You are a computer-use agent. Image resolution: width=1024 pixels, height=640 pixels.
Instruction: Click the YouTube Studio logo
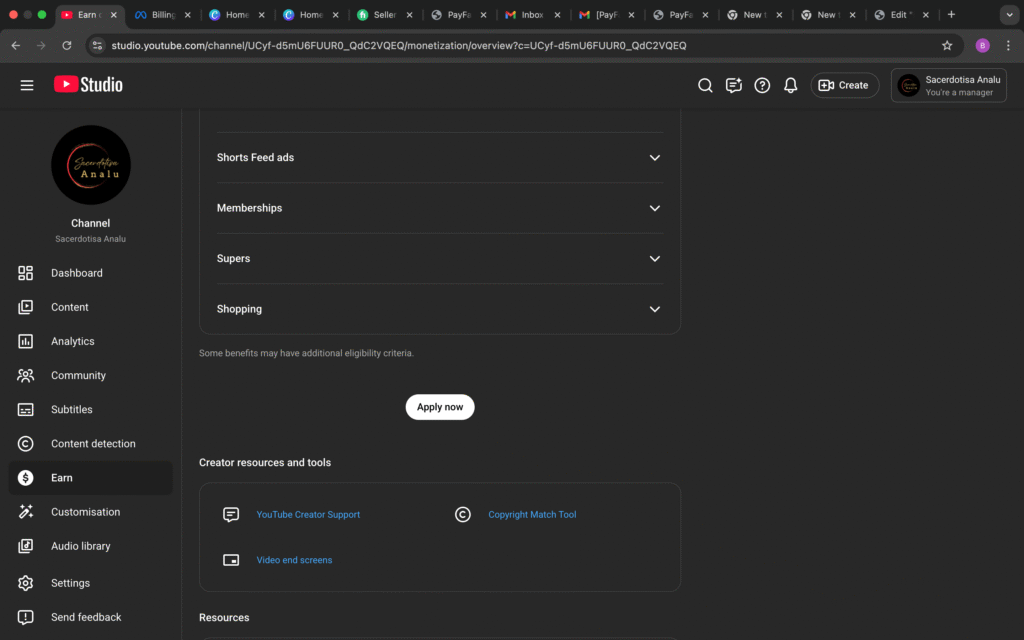88,85
